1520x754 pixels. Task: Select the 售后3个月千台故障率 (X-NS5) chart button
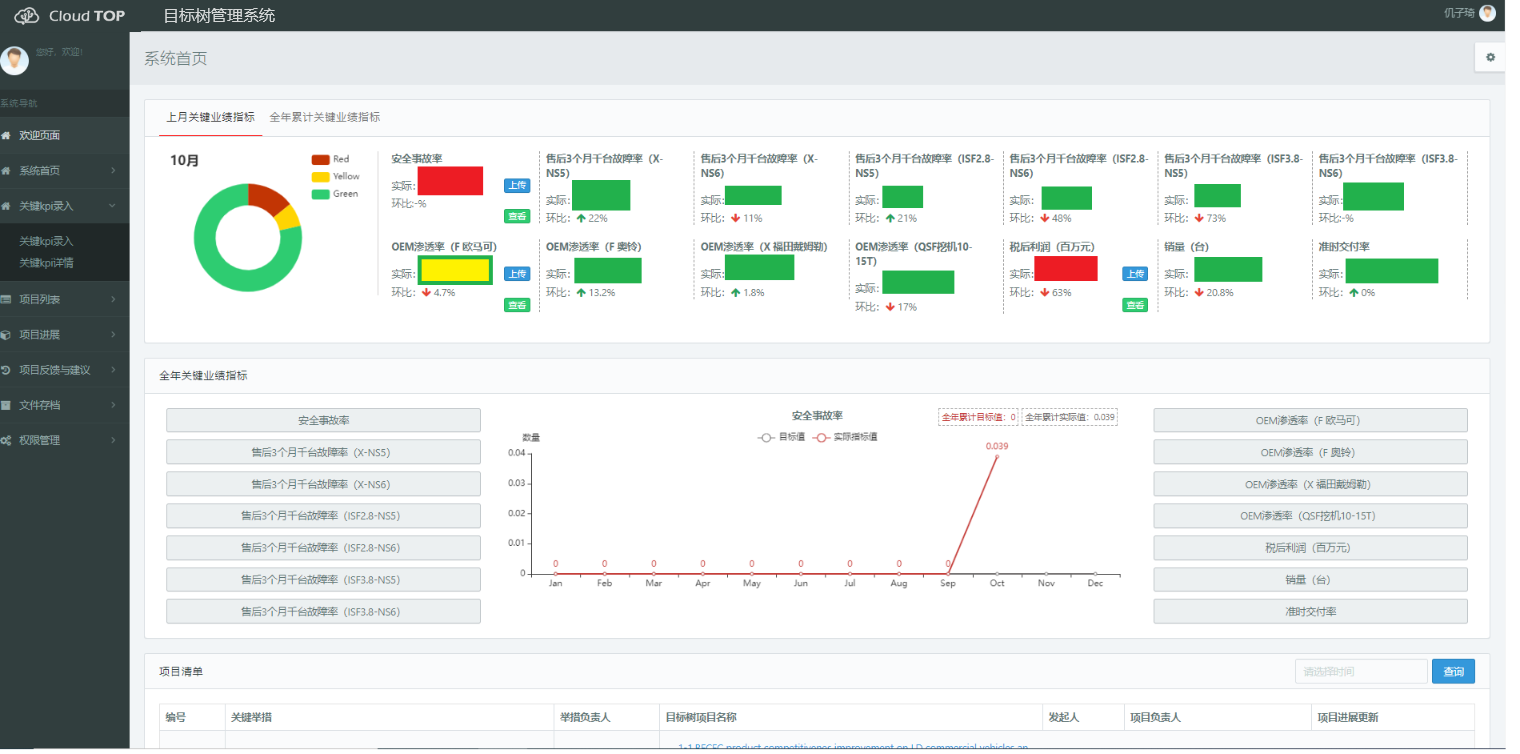(x=323, y=452)
